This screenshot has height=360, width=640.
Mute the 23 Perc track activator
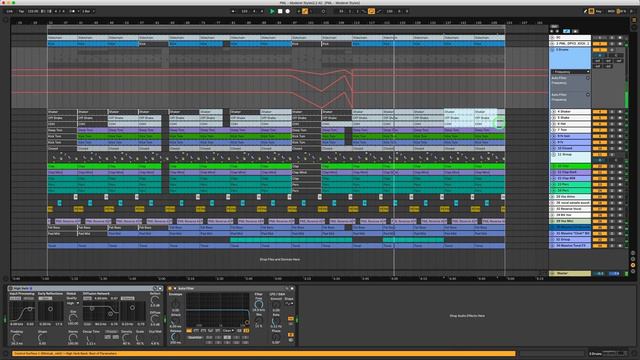click(600, 184)
